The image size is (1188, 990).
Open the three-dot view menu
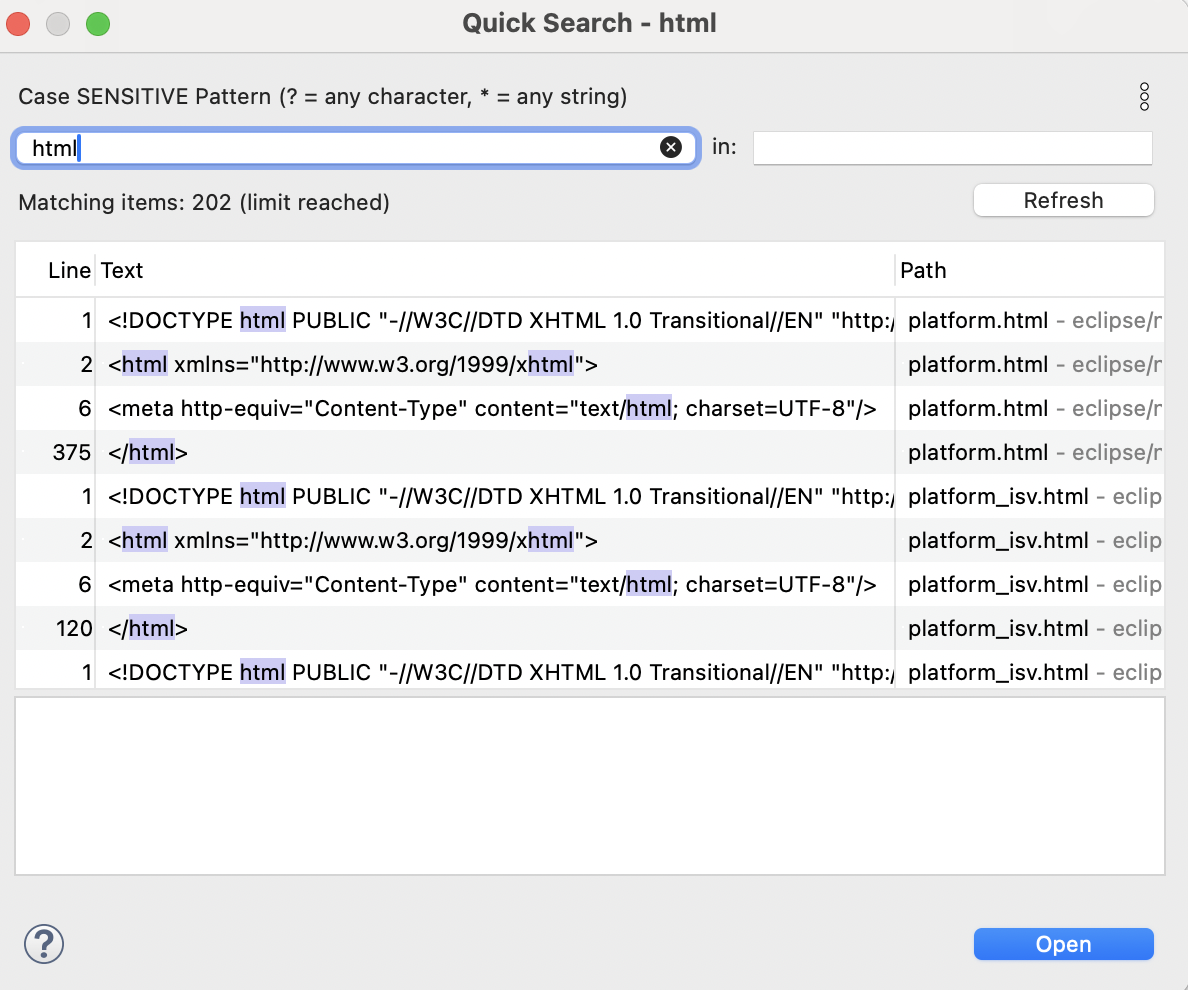click(x=1144, y=97)
